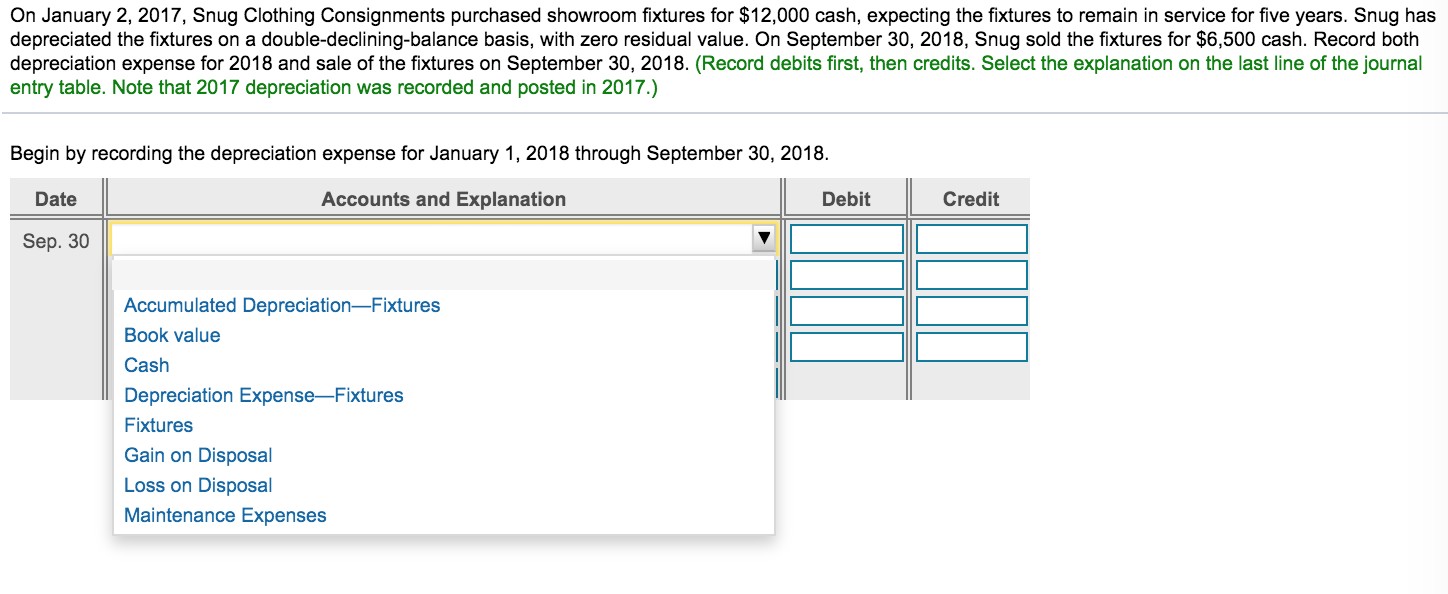Viewport: 1448px width, 594px height.
Task: Pick Maintenance Expenses from the list
Action: [x=224, y=515]
